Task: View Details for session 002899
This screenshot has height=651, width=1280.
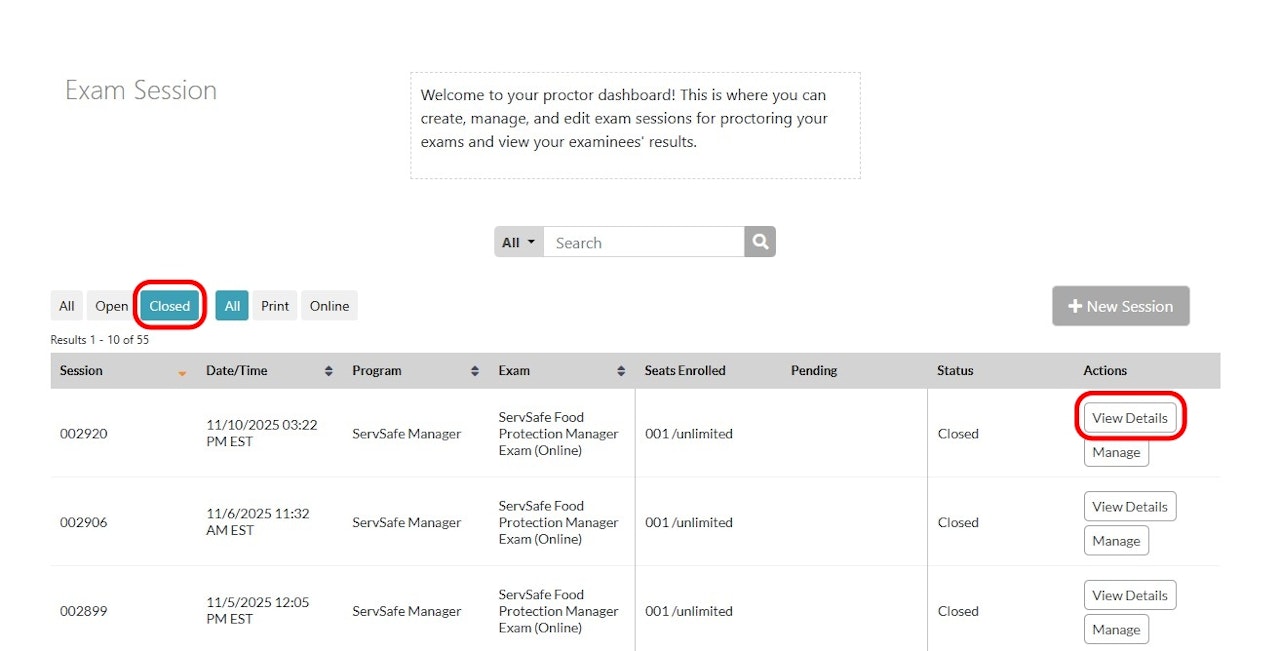Action: (1130, 595)
